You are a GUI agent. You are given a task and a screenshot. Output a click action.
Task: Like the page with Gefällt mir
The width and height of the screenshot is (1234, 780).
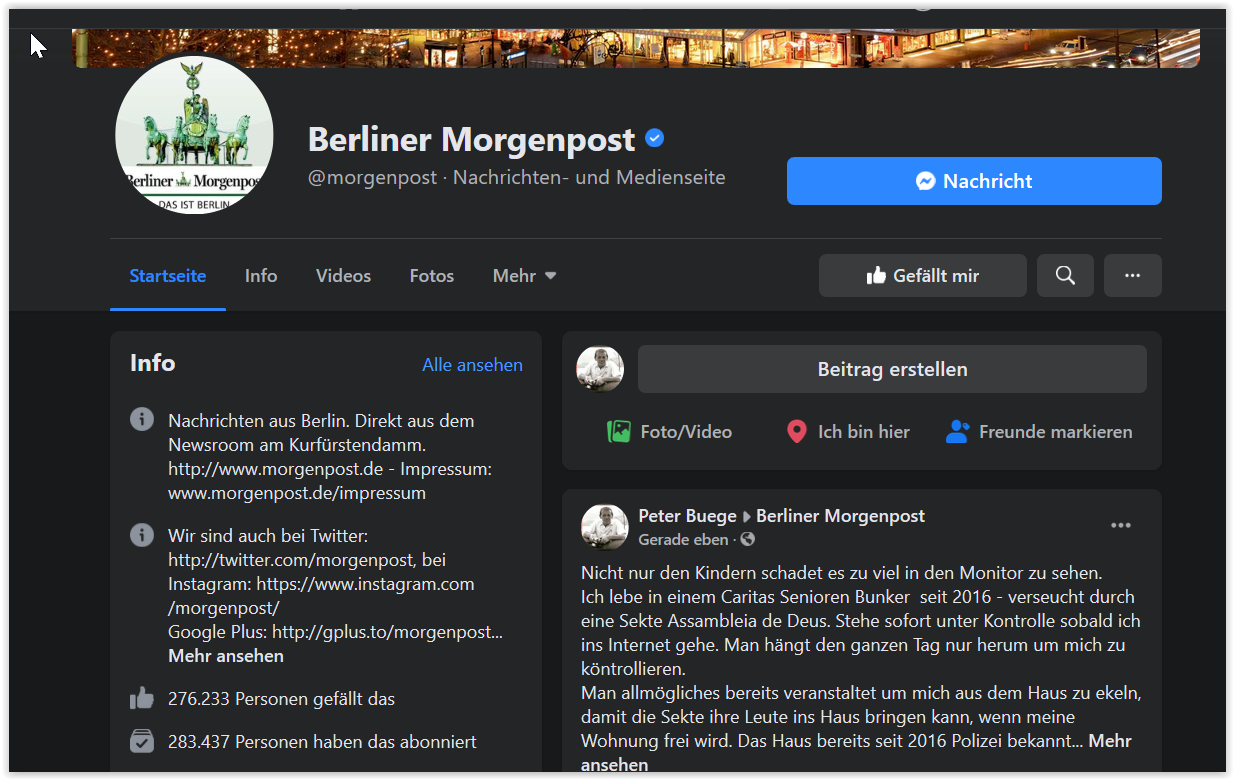922,276
